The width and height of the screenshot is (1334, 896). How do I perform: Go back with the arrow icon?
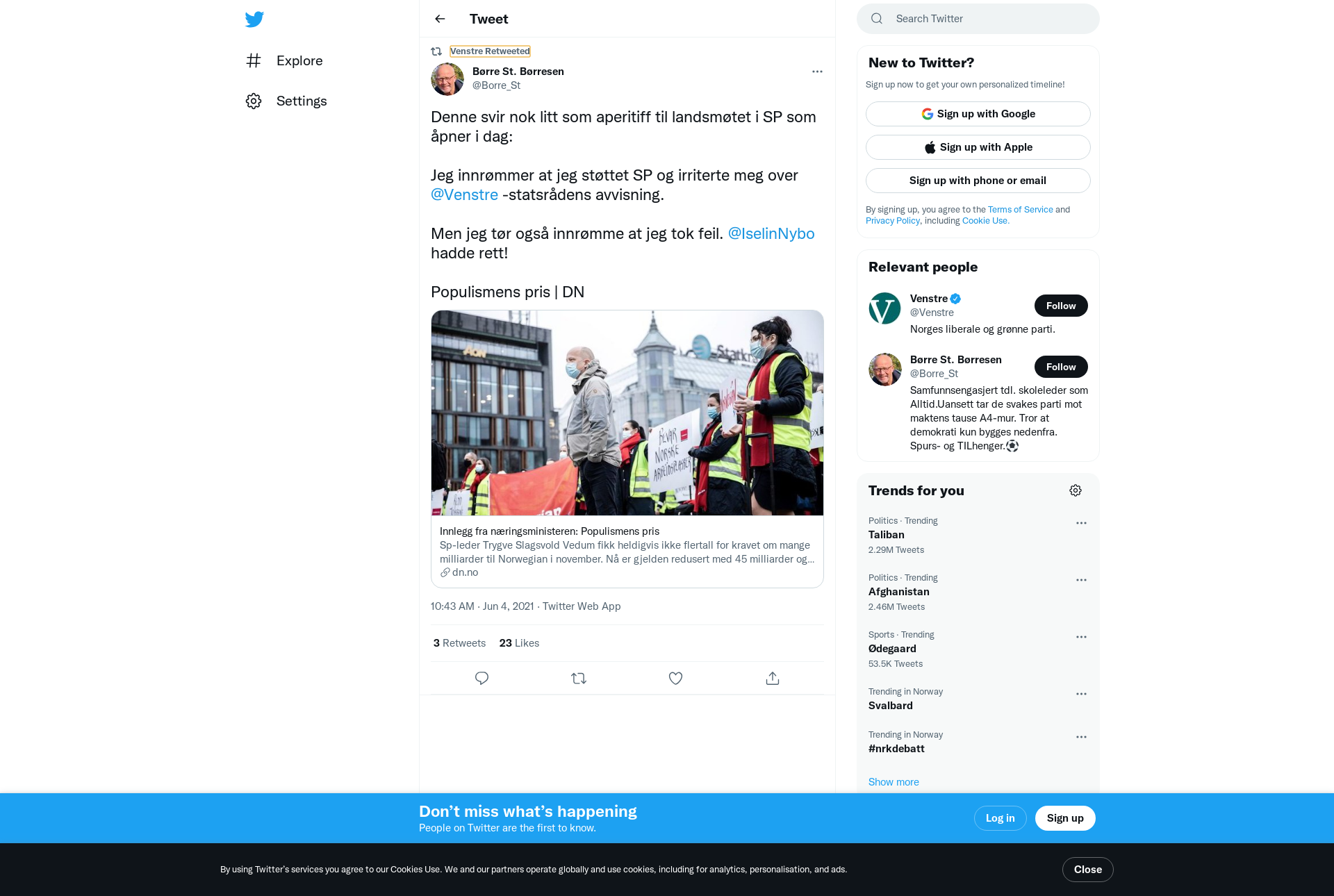[440, 19]
